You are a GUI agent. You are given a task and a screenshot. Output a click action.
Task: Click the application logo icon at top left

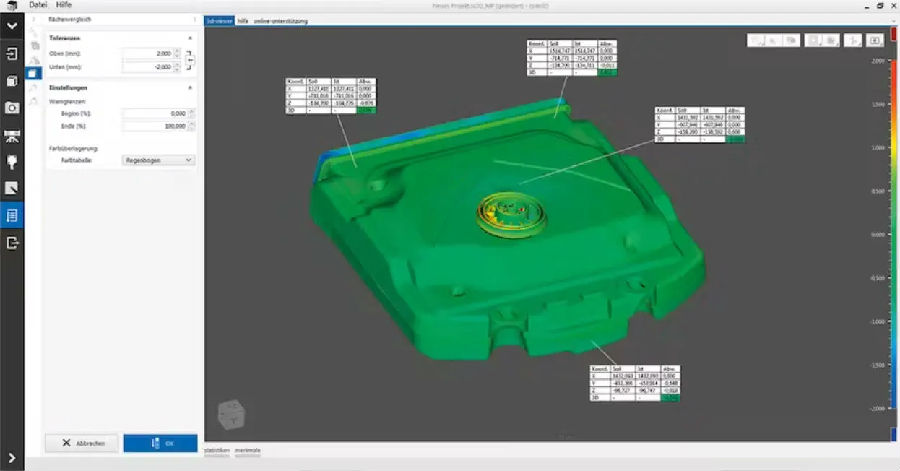11,5
